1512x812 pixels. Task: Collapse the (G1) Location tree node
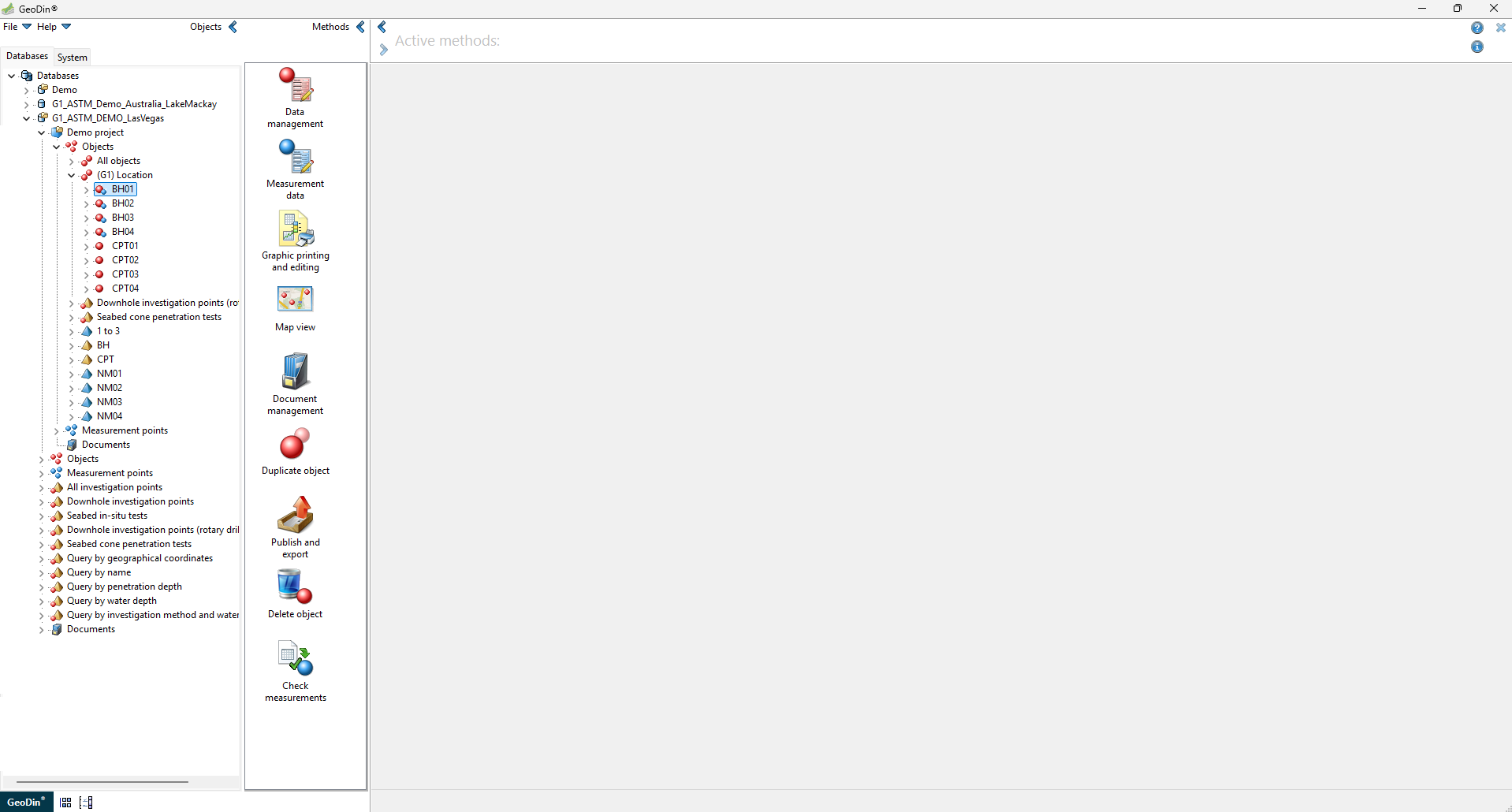pos(72,175)
